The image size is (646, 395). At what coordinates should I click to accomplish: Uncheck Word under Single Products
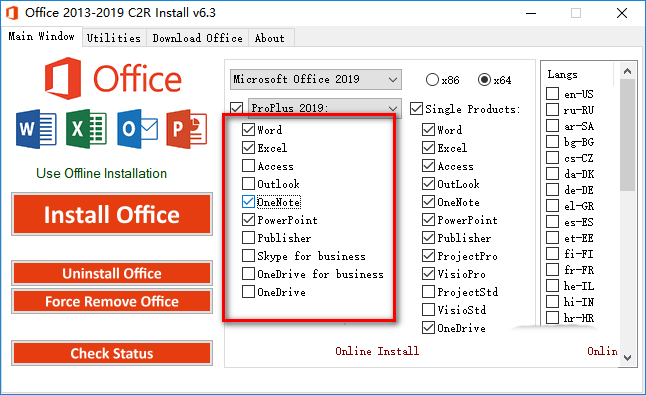pos(428,130)
